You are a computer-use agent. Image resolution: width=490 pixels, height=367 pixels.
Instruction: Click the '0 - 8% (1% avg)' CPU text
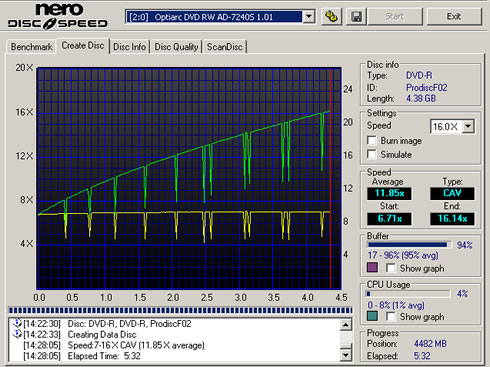395,305
